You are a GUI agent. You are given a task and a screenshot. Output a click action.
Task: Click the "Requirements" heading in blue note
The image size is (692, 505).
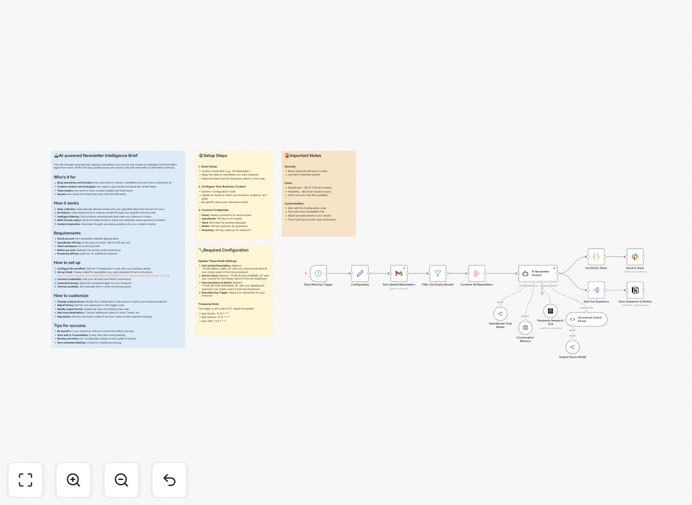coord(67,233)
